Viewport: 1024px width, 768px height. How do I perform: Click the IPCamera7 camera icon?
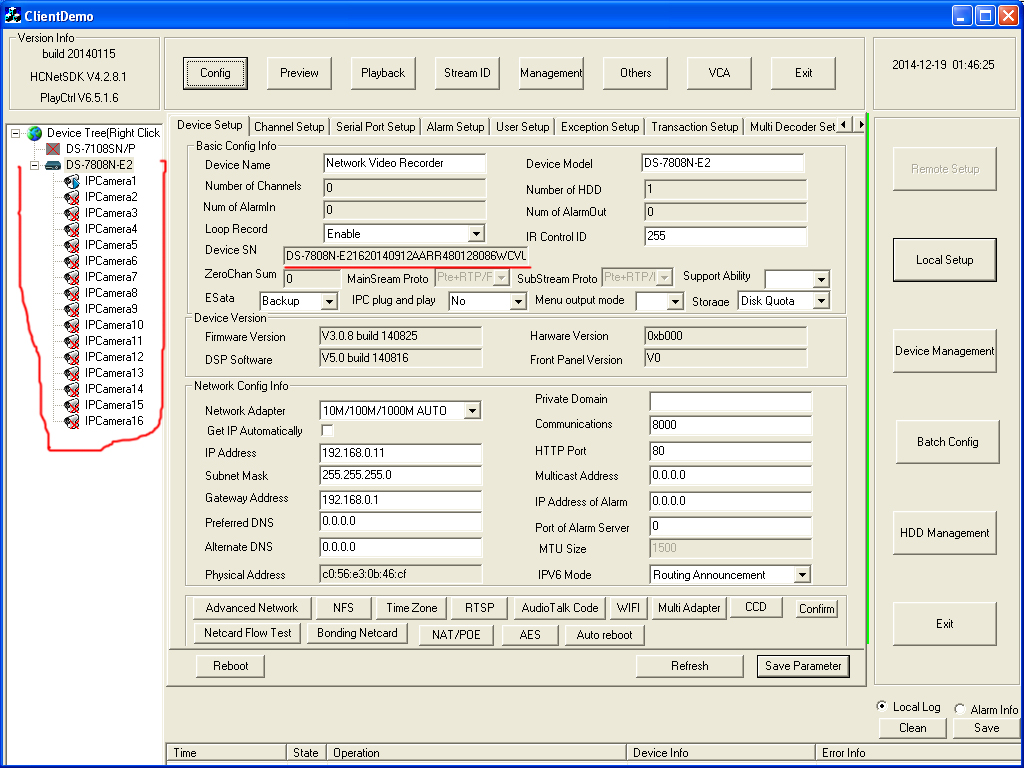click(72, 278)
